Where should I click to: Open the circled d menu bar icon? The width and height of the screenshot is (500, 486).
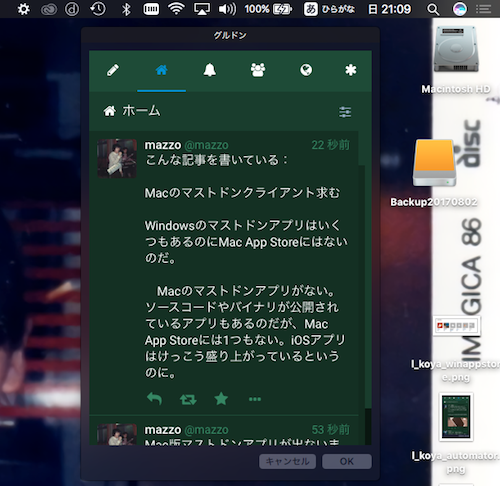72,9
